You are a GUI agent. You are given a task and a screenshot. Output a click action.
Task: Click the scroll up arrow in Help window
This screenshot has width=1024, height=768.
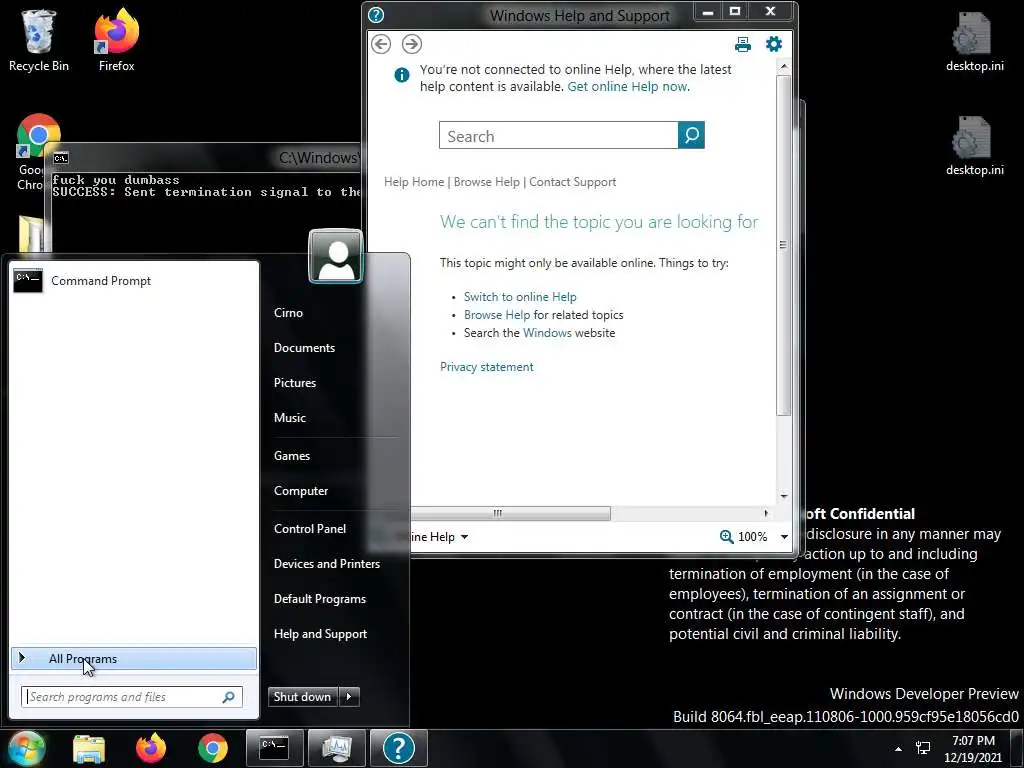pos(784,67)
